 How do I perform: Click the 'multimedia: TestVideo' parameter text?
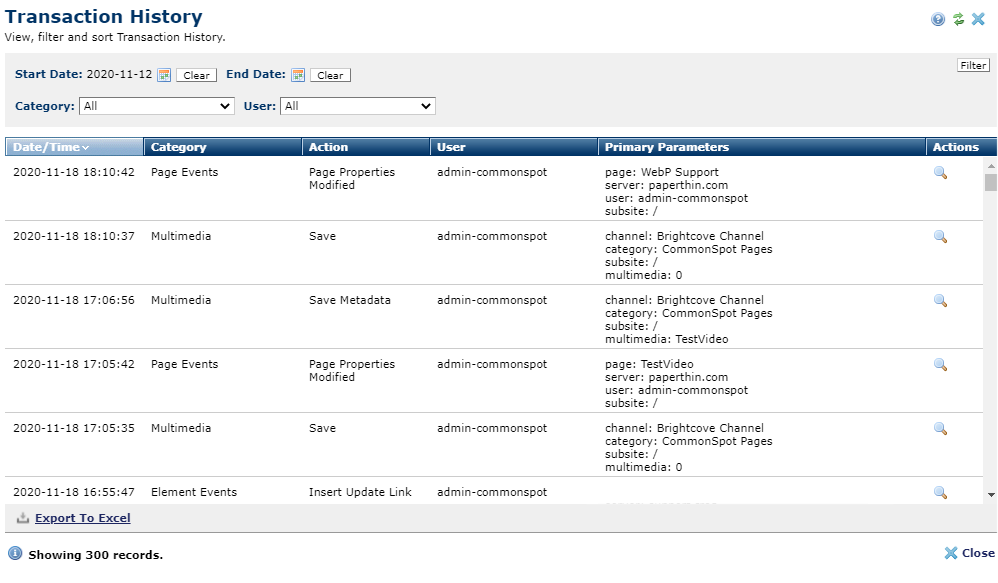[x=666, y=339]
